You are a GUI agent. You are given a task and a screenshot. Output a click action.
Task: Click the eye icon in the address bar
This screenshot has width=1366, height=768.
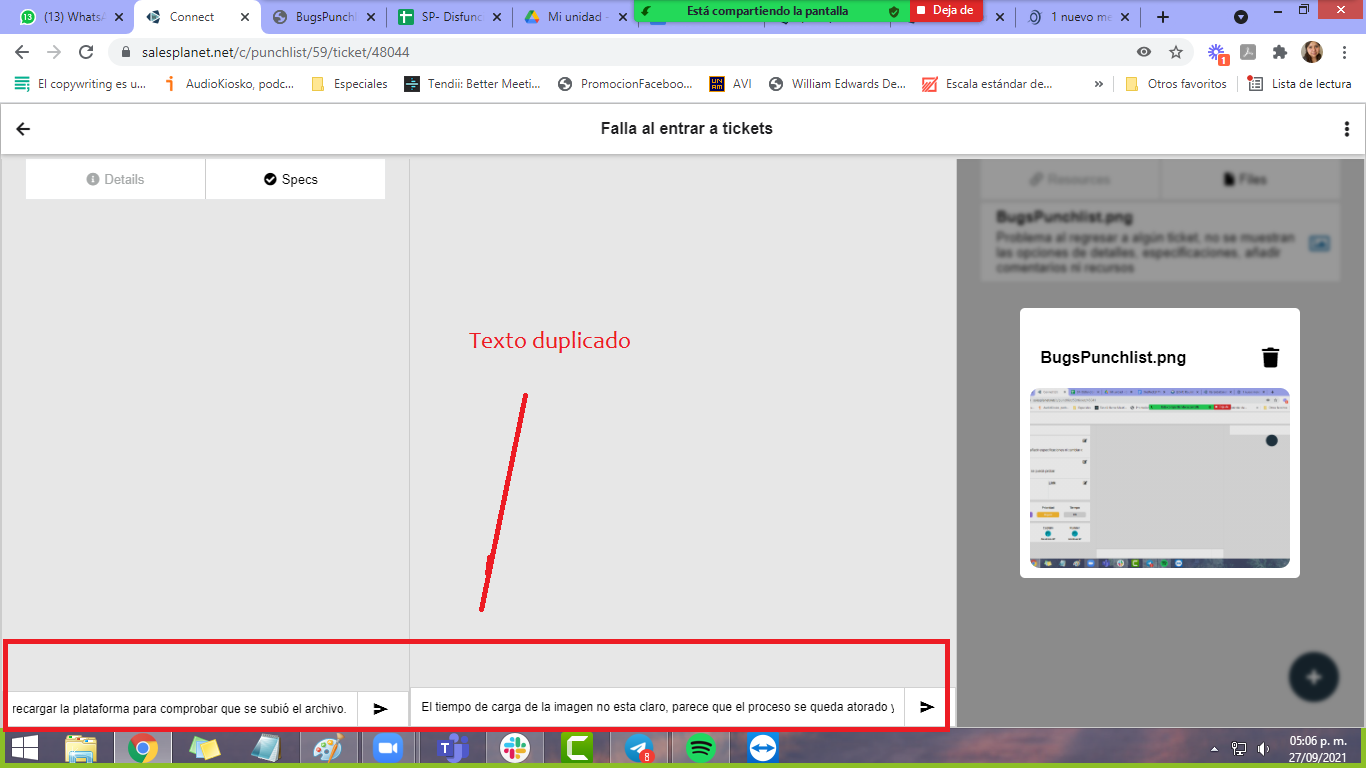1144,52
